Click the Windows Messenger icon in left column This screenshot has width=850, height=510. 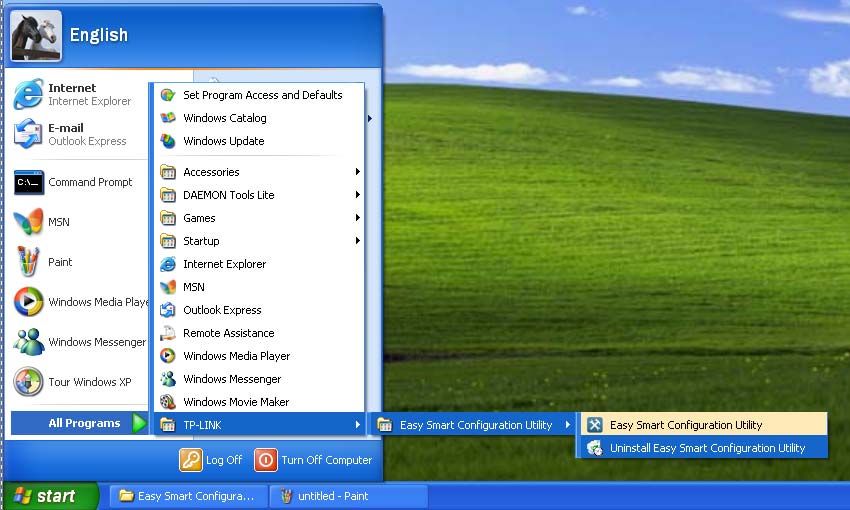[28, 342]
